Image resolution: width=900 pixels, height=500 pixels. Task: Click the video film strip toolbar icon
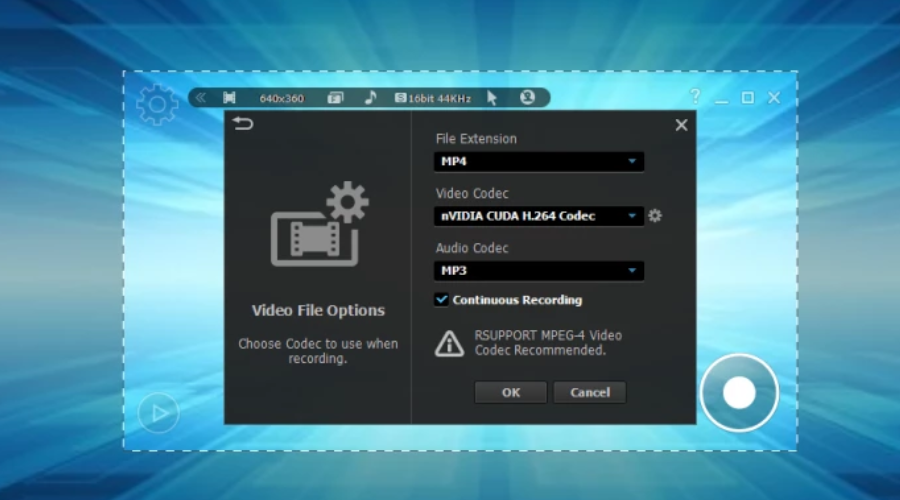(x=229, y=98)
